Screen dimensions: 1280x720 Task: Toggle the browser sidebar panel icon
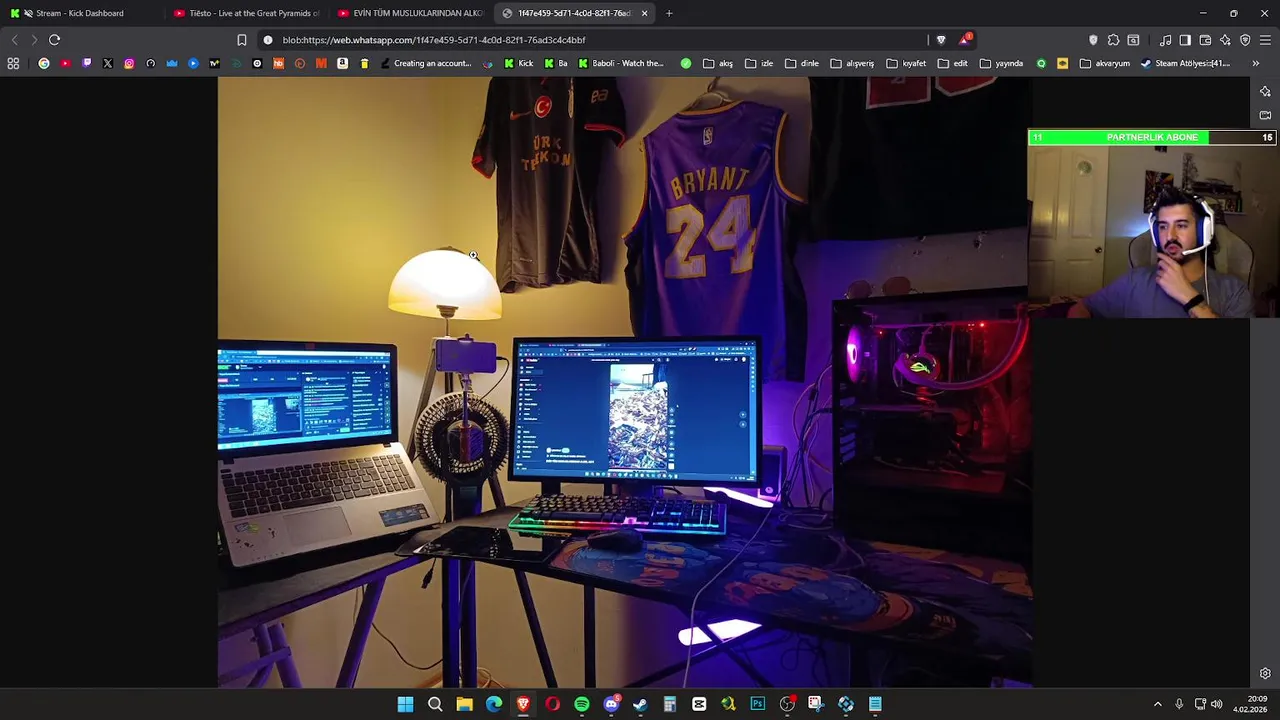point(1185,40)
